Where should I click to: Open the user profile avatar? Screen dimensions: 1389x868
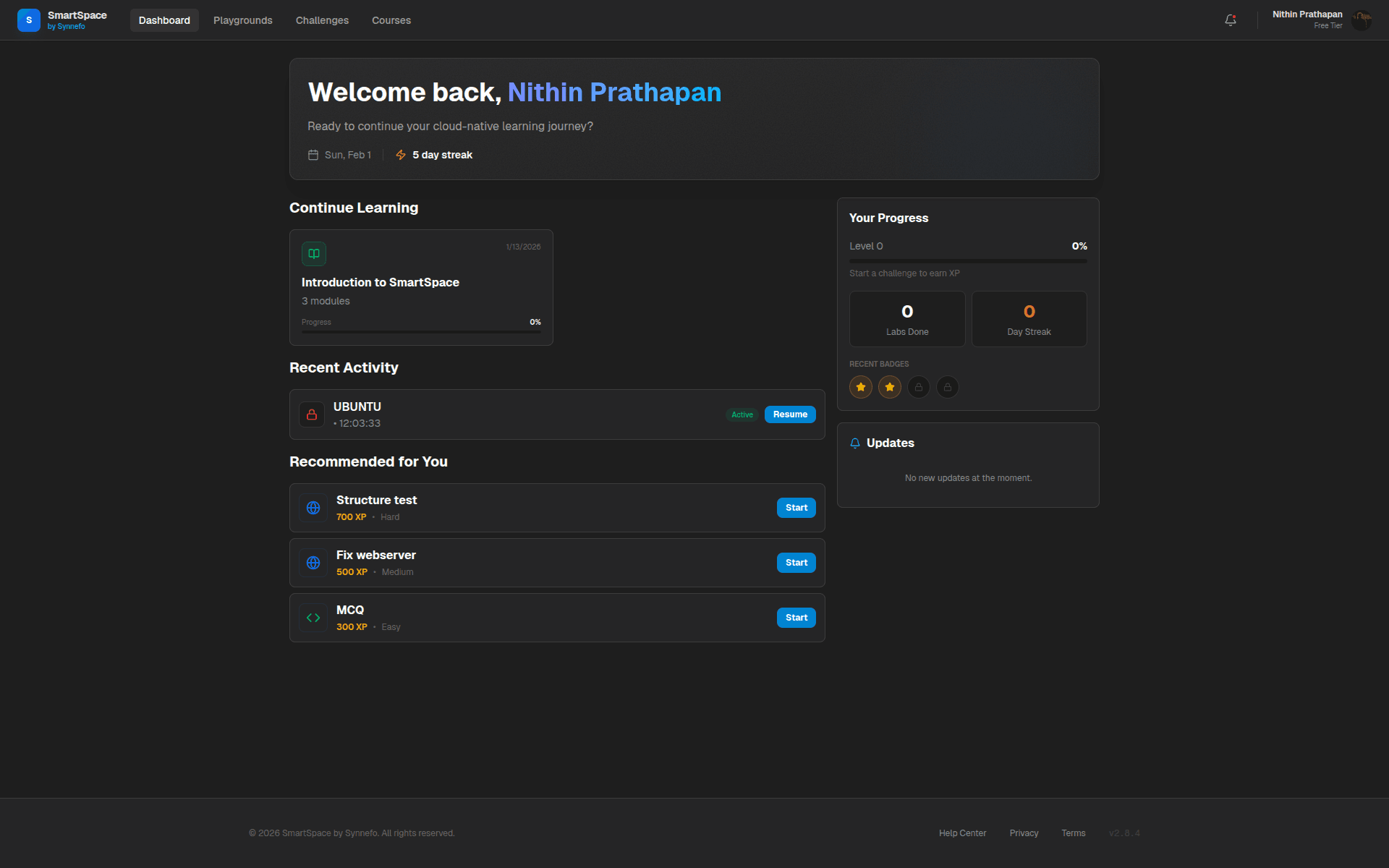(x=1361, y=20)
